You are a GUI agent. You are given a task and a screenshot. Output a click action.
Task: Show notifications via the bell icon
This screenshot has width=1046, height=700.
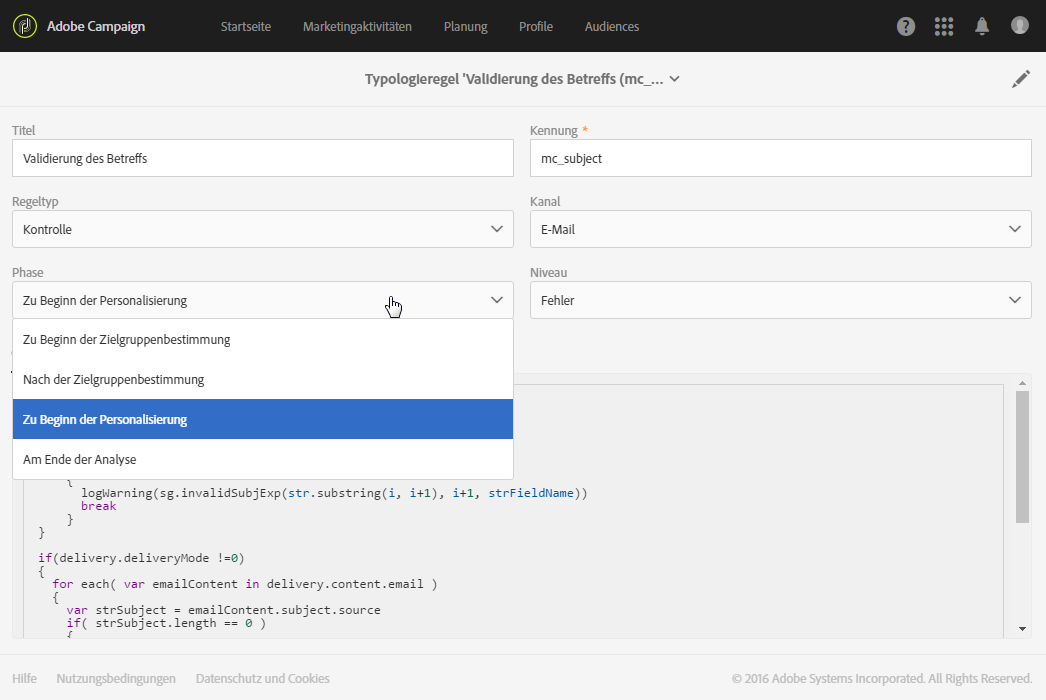click(x=983, y=27)
